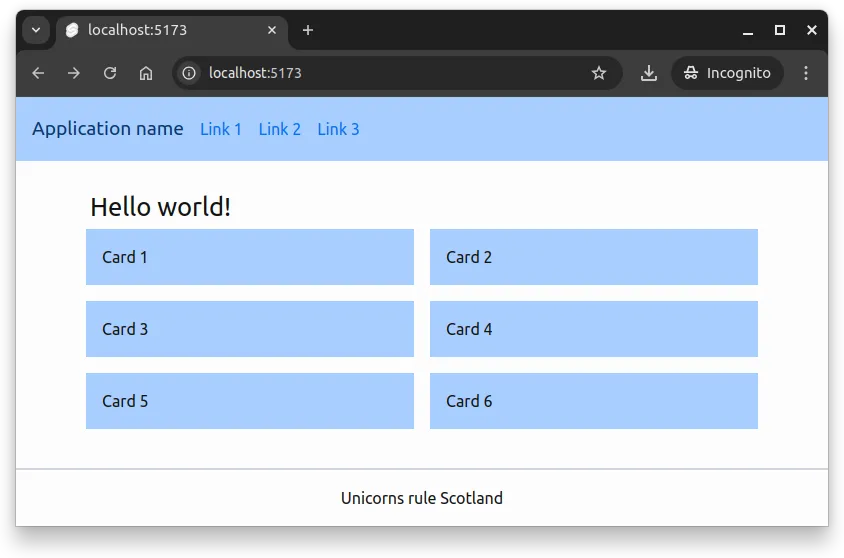Screen dimensions: 844x558
Task: Close the localhost:5173 tab
Action: coord(272,30)
